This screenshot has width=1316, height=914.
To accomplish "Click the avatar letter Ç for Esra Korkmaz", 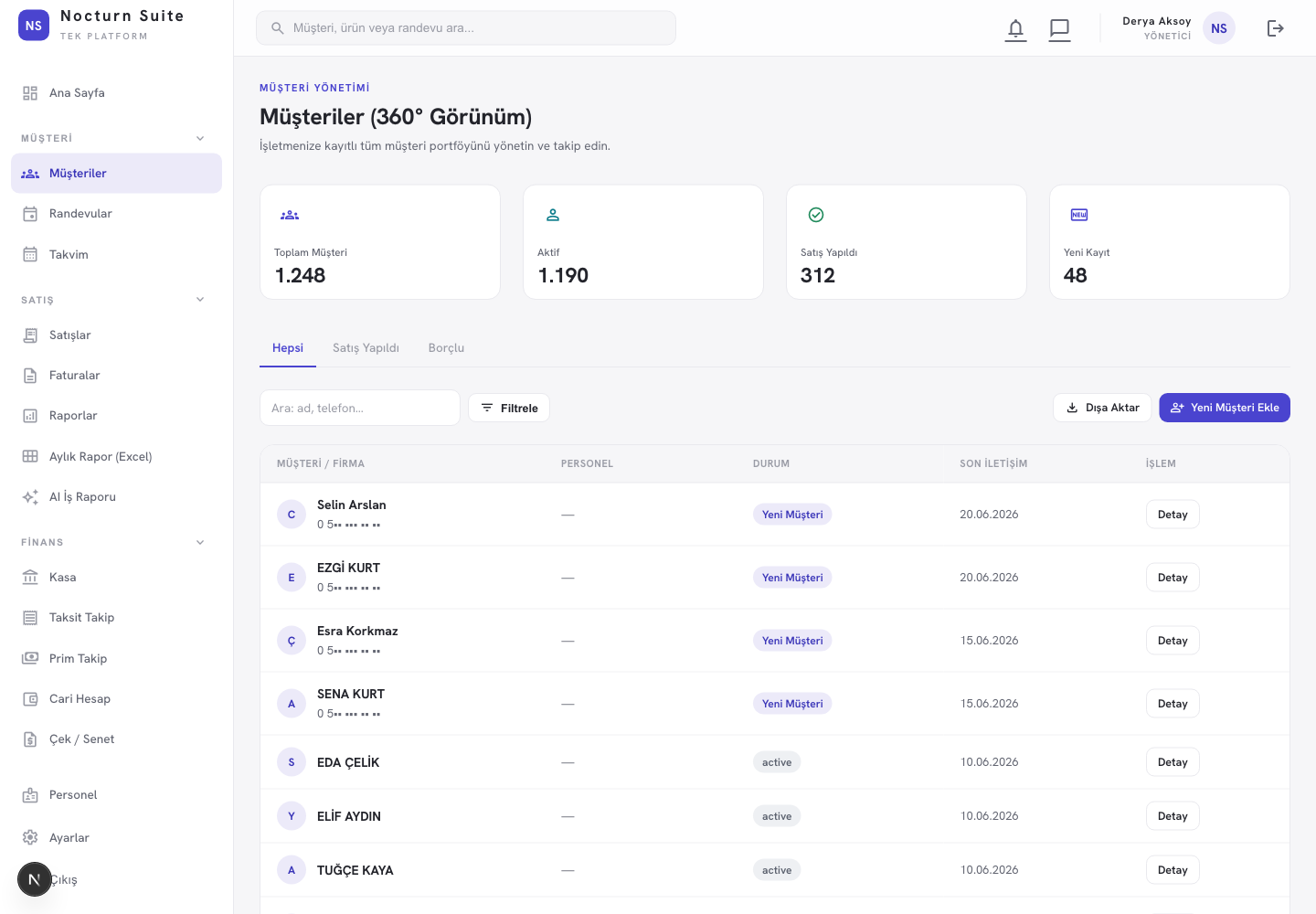I will (x=292, y=641).
